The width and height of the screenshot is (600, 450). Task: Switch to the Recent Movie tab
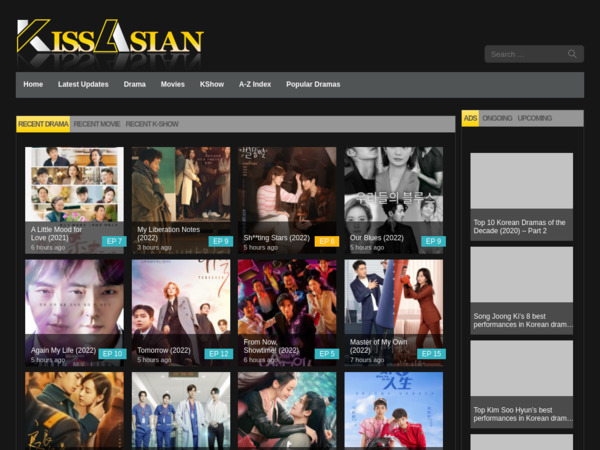tap(97, 124)
